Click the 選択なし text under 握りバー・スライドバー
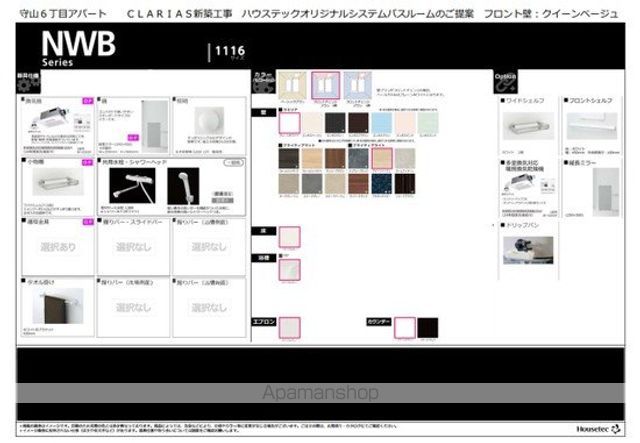 133,247
